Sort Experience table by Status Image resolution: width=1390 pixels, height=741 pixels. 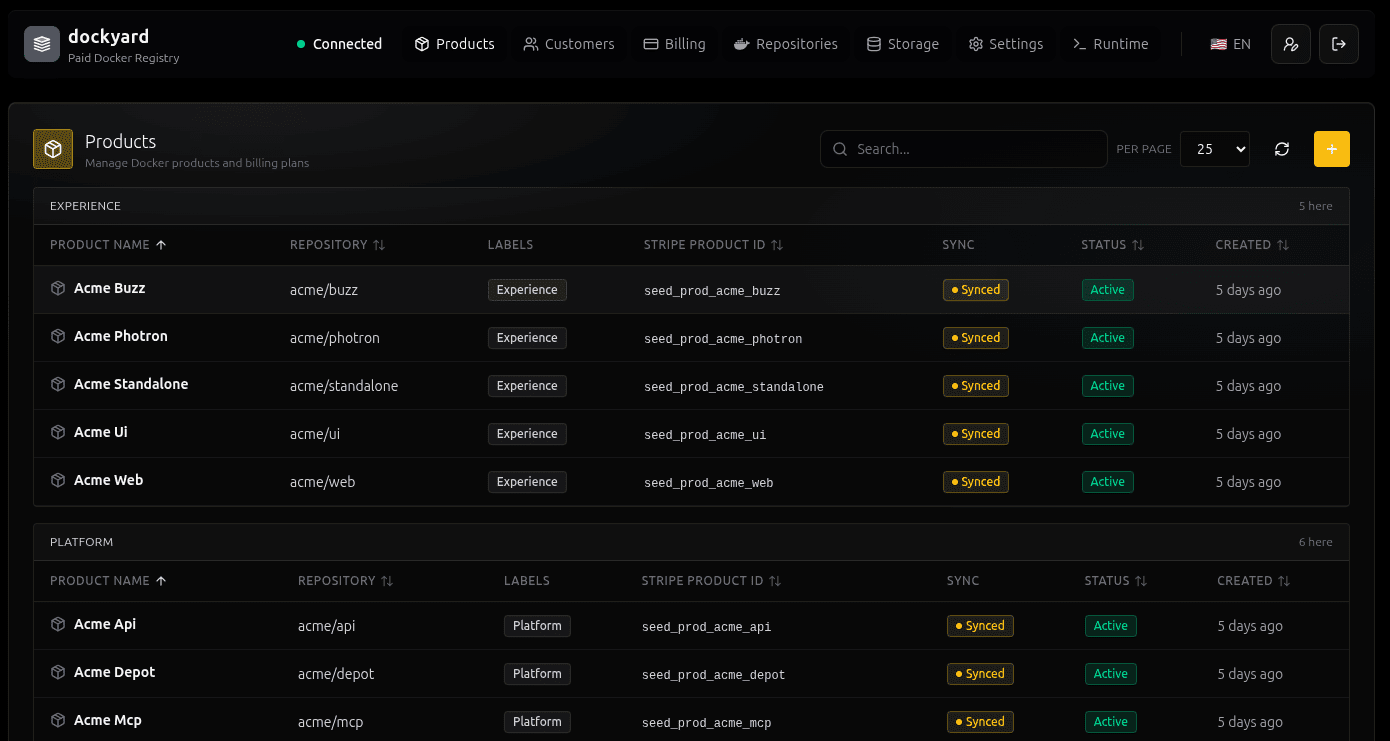click(1112, 245)
